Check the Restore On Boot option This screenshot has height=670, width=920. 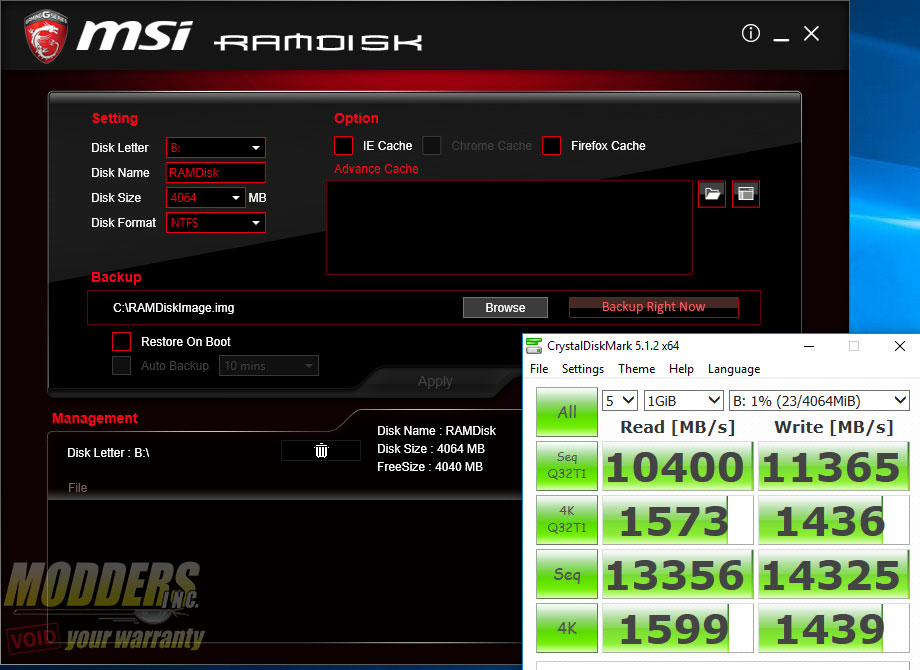(x=121, y=341)
